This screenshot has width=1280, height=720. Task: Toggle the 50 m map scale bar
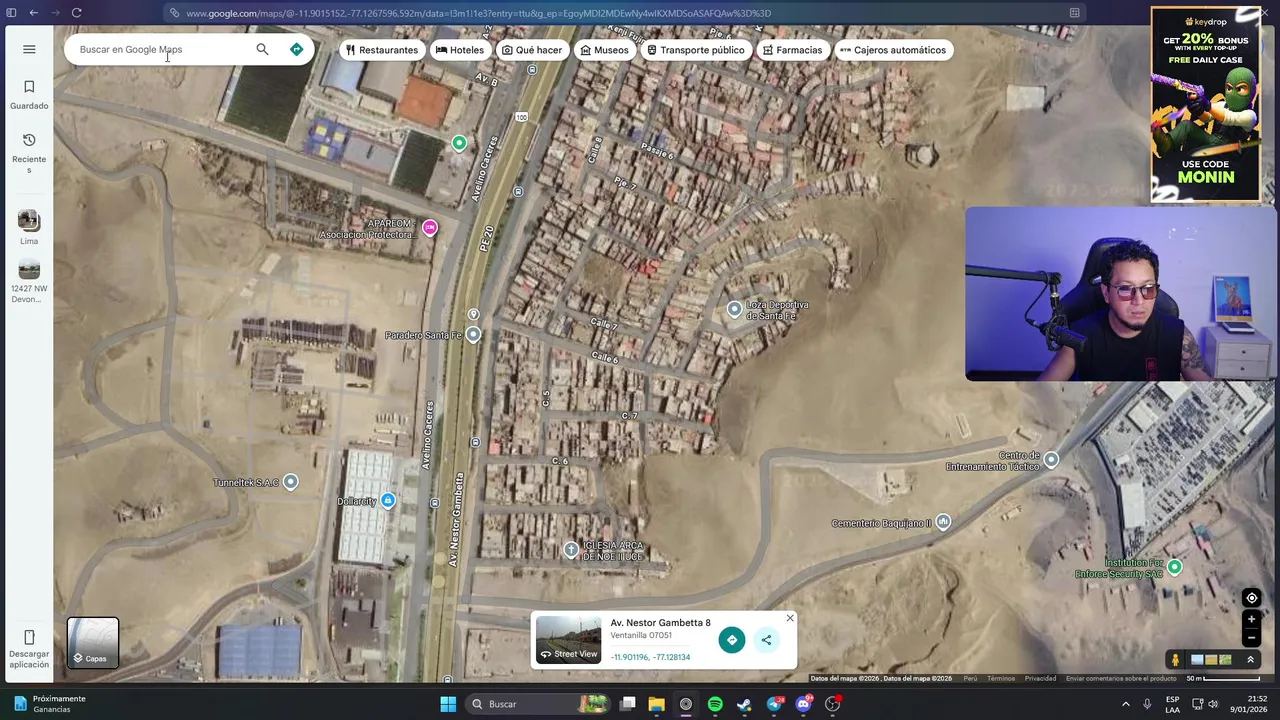click(x=1222, y=679)
